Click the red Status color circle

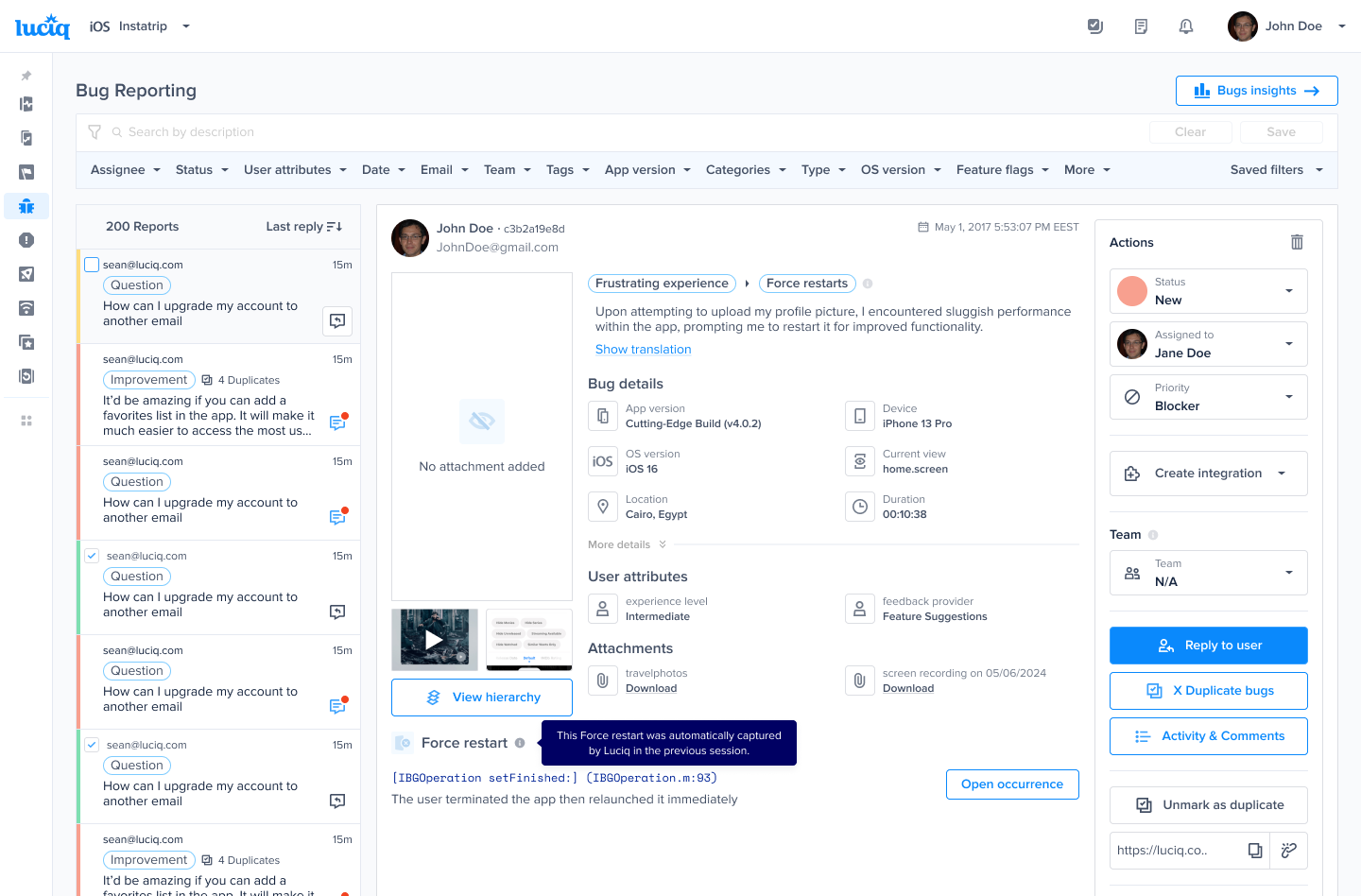coord(1131,291)
